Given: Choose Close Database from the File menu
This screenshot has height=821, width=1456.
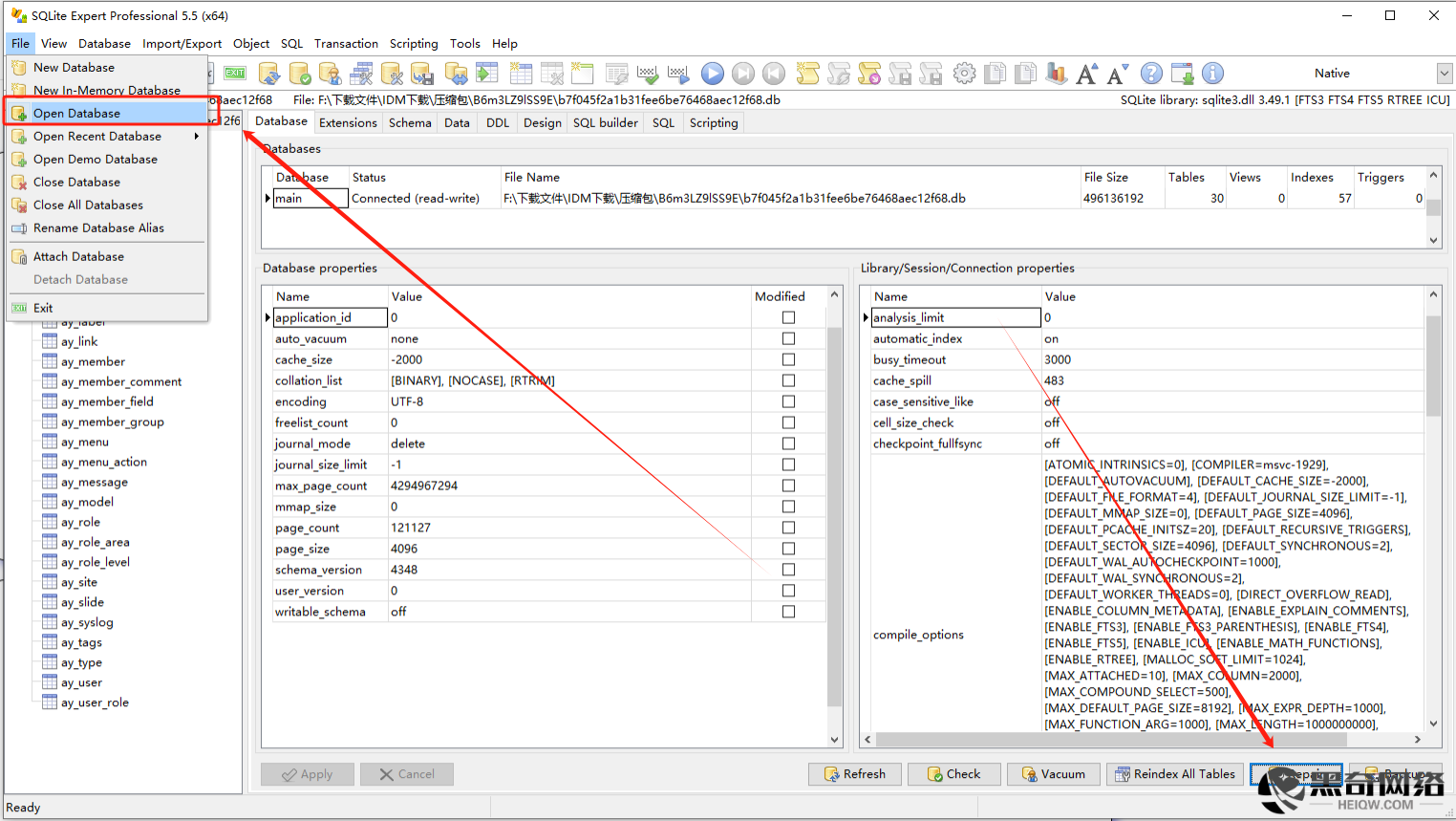Looking at the screenshot, I should pos(76,183).
